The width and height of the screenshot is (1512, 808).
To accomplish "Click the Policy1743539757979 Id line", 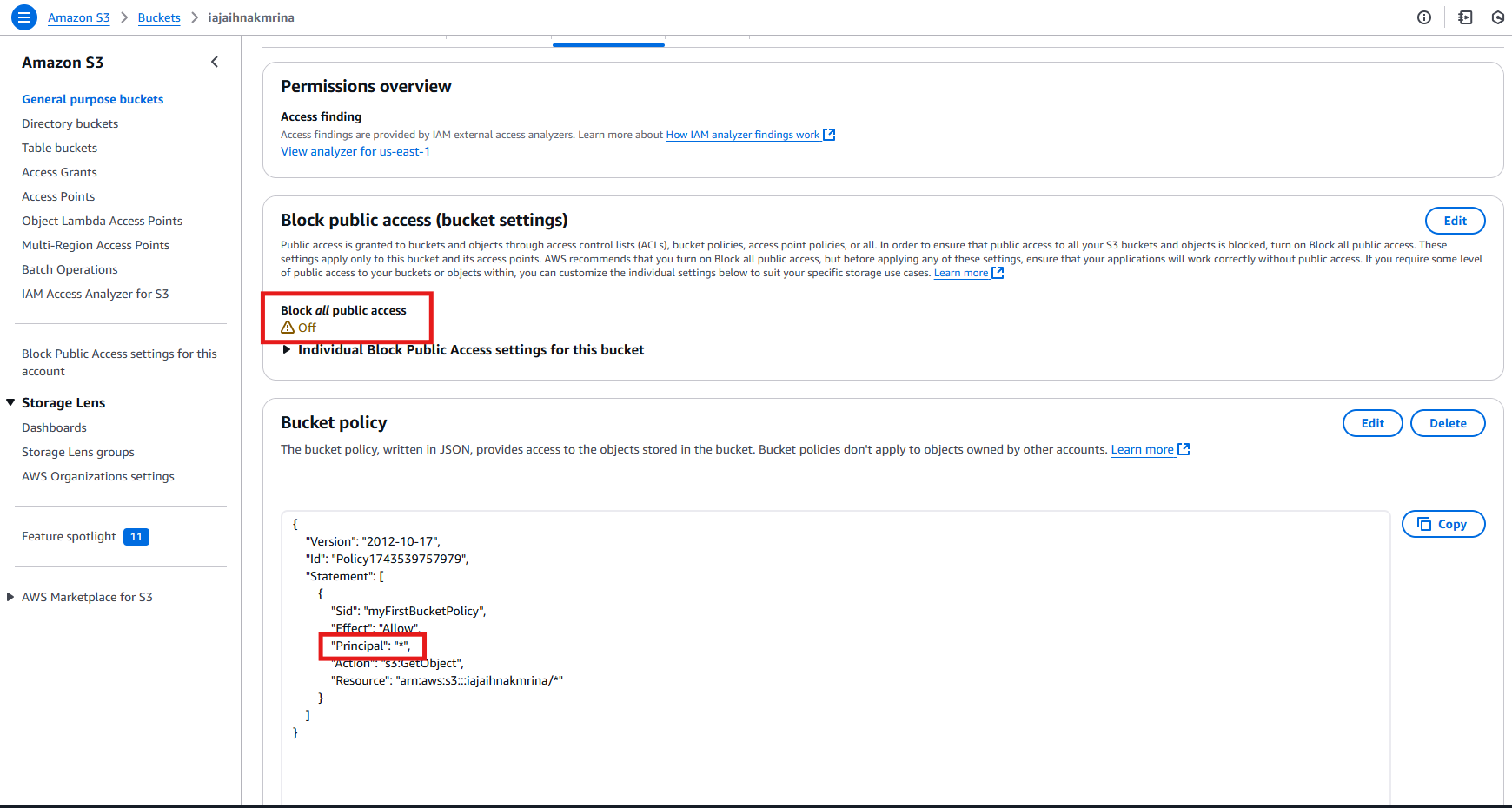I will [x=387, y=559].
